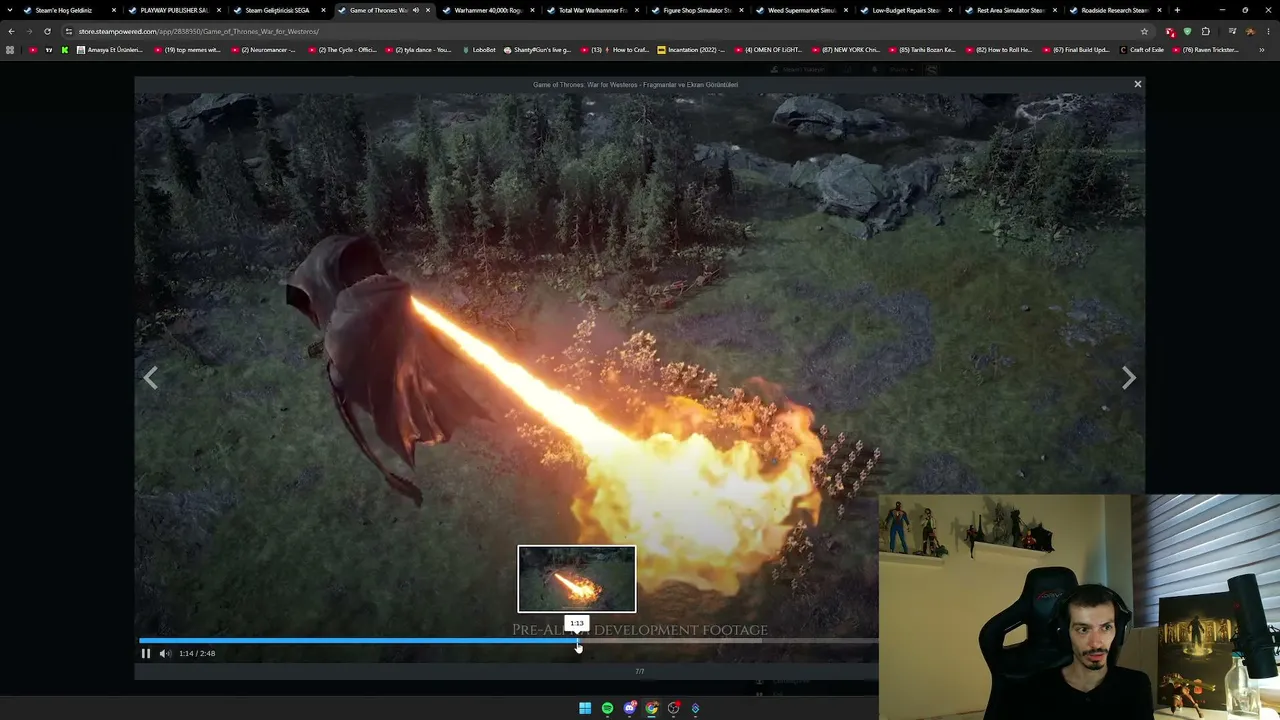
Task: Open the media controls toolbar button
Action: click(1232, 31)
